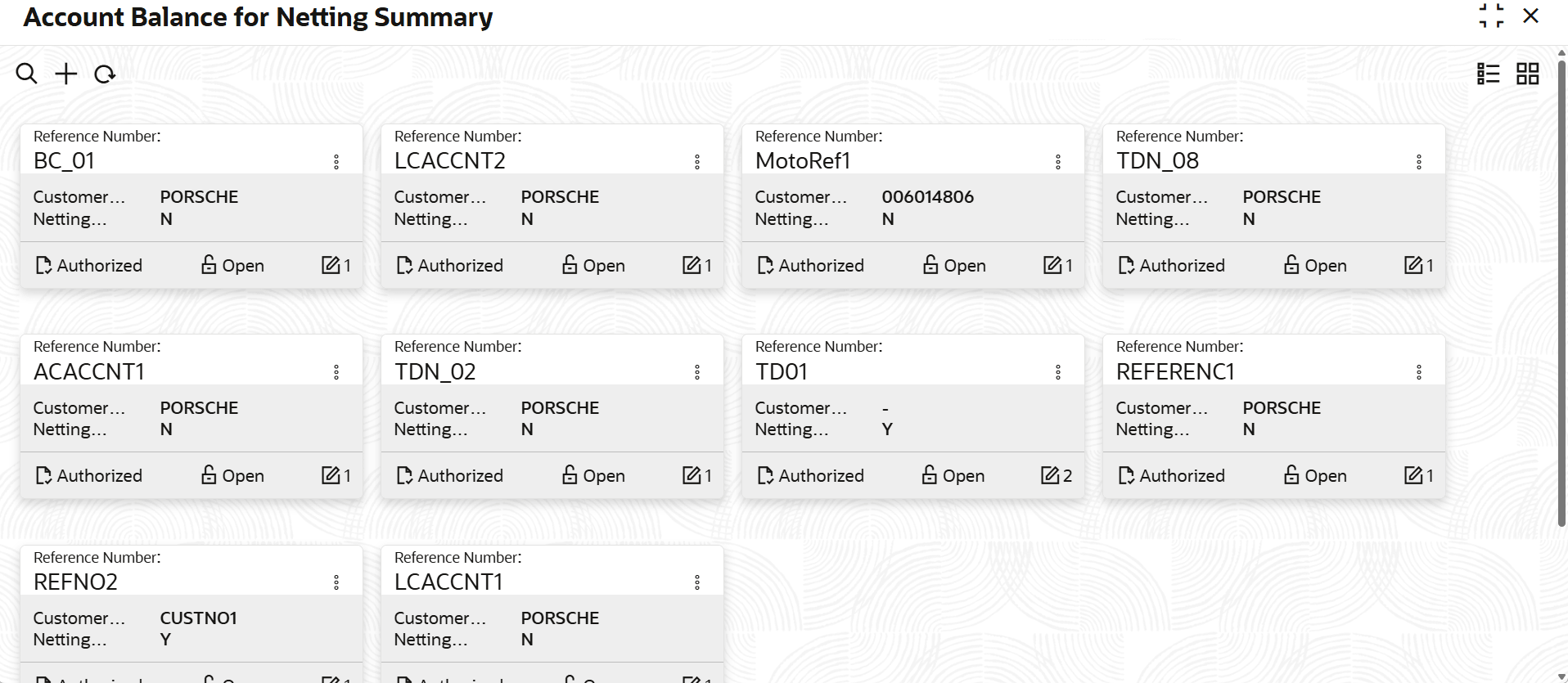This screenshot has width=1568, height=683.
Task: Refresh the netting summary list
Action: coord(105,74)
